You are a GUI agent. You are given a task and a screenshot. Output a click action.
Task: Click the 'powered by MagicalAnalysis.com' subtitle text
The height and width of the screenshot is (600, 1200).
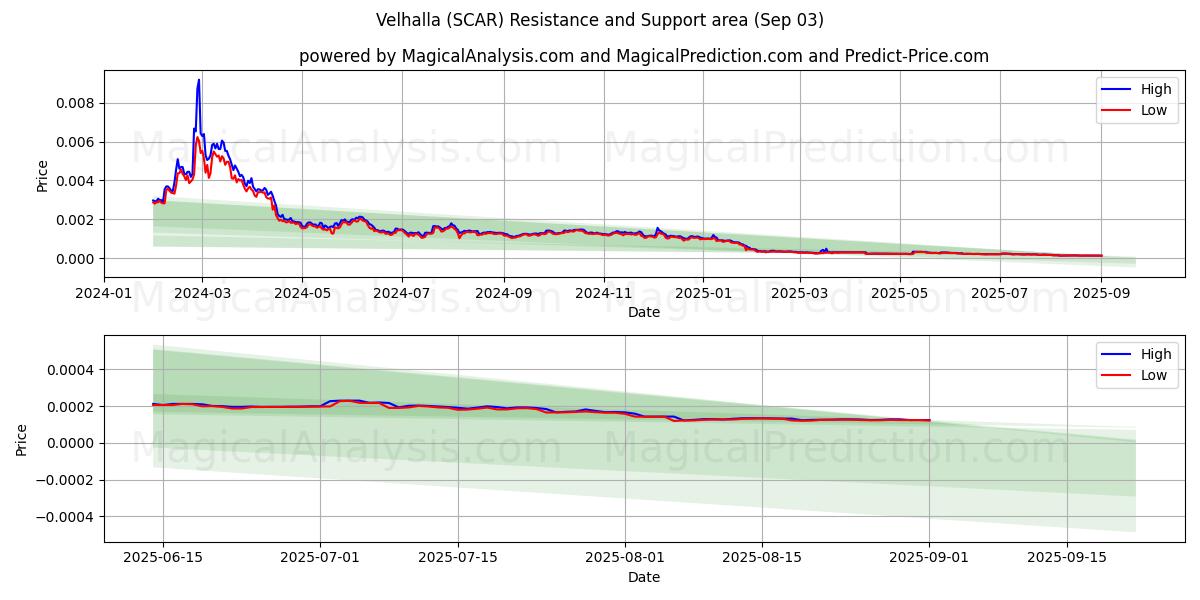click(436, 56)
